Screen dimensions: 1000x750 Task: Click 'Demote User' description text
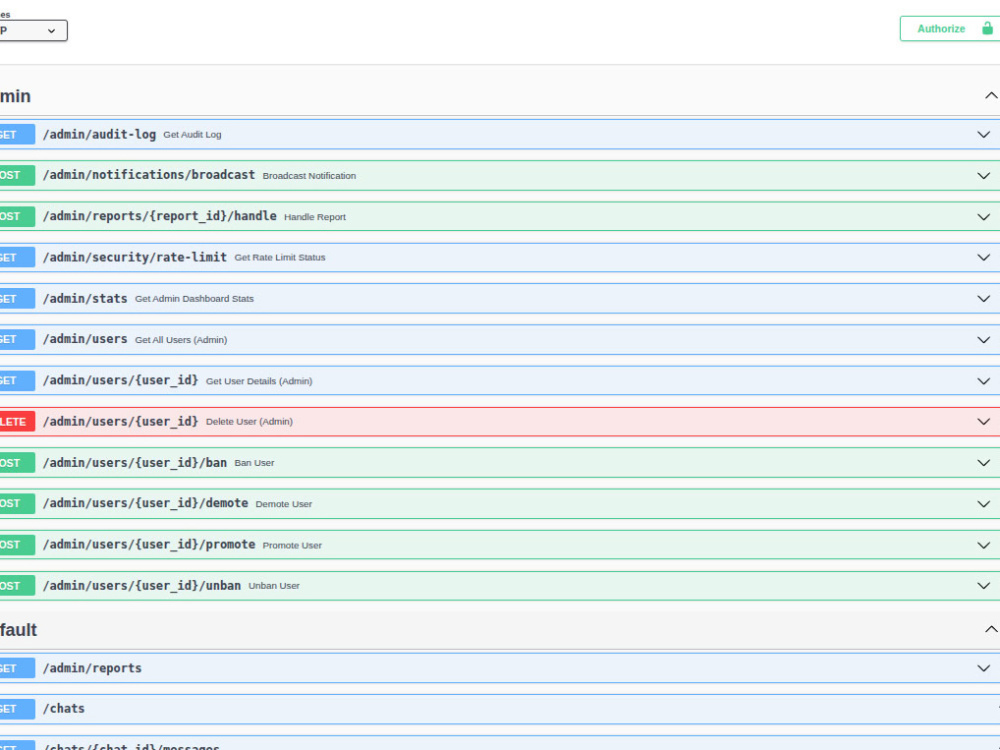(x=284, y=504)
